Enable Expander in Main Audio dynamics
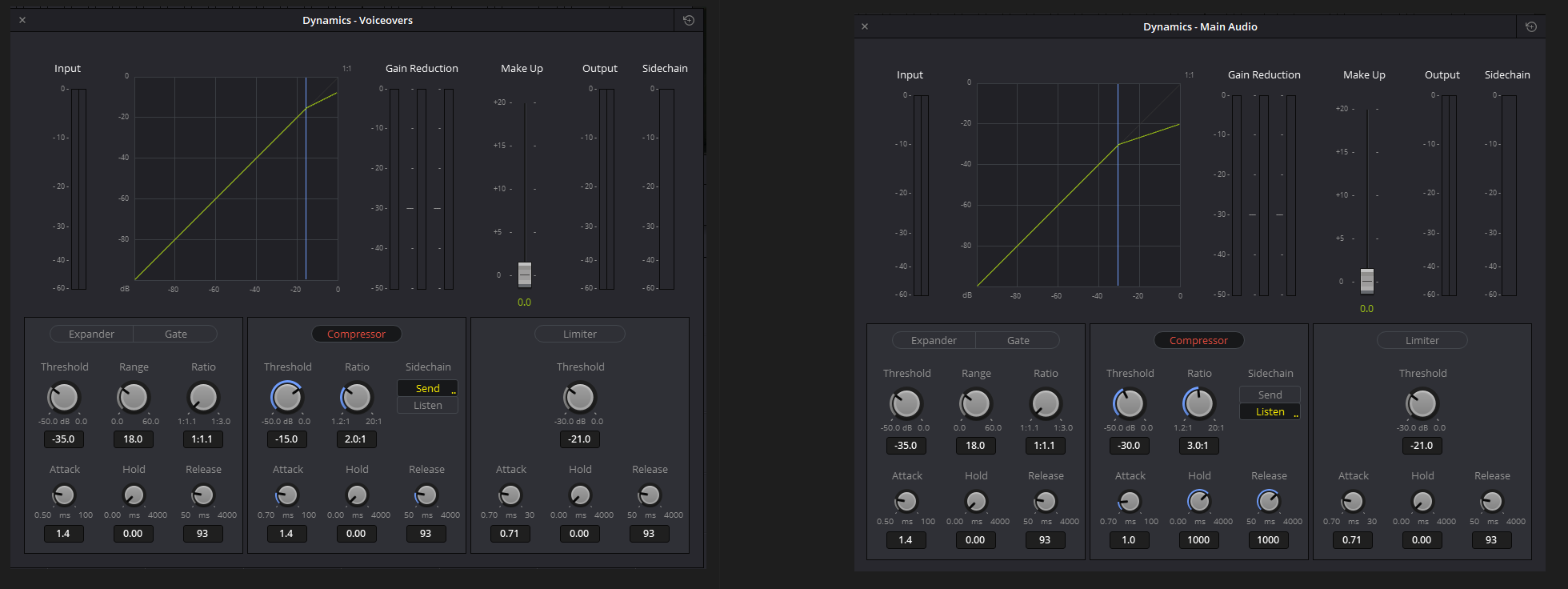Image resolution: width=1568 pixels, height=589 pixels. point(934,340)
